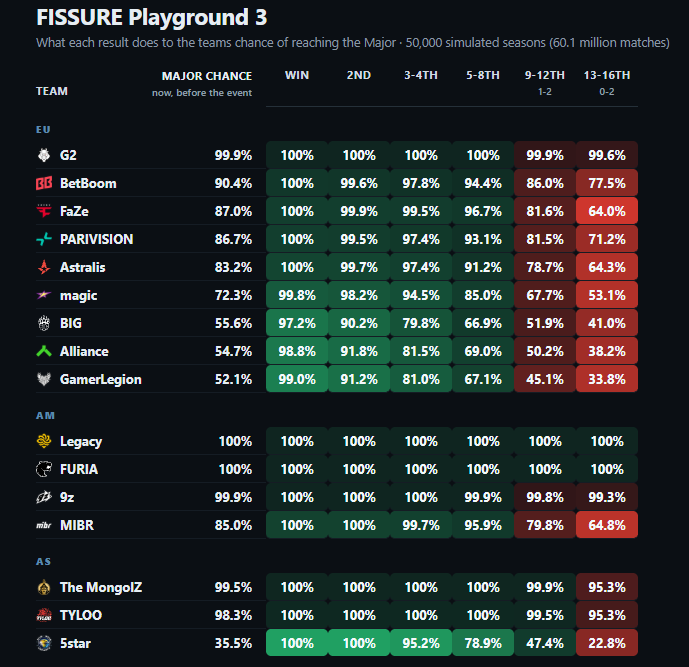Click BIG's 79.8% 3-4th cell
689x667 pixels.
421,323
